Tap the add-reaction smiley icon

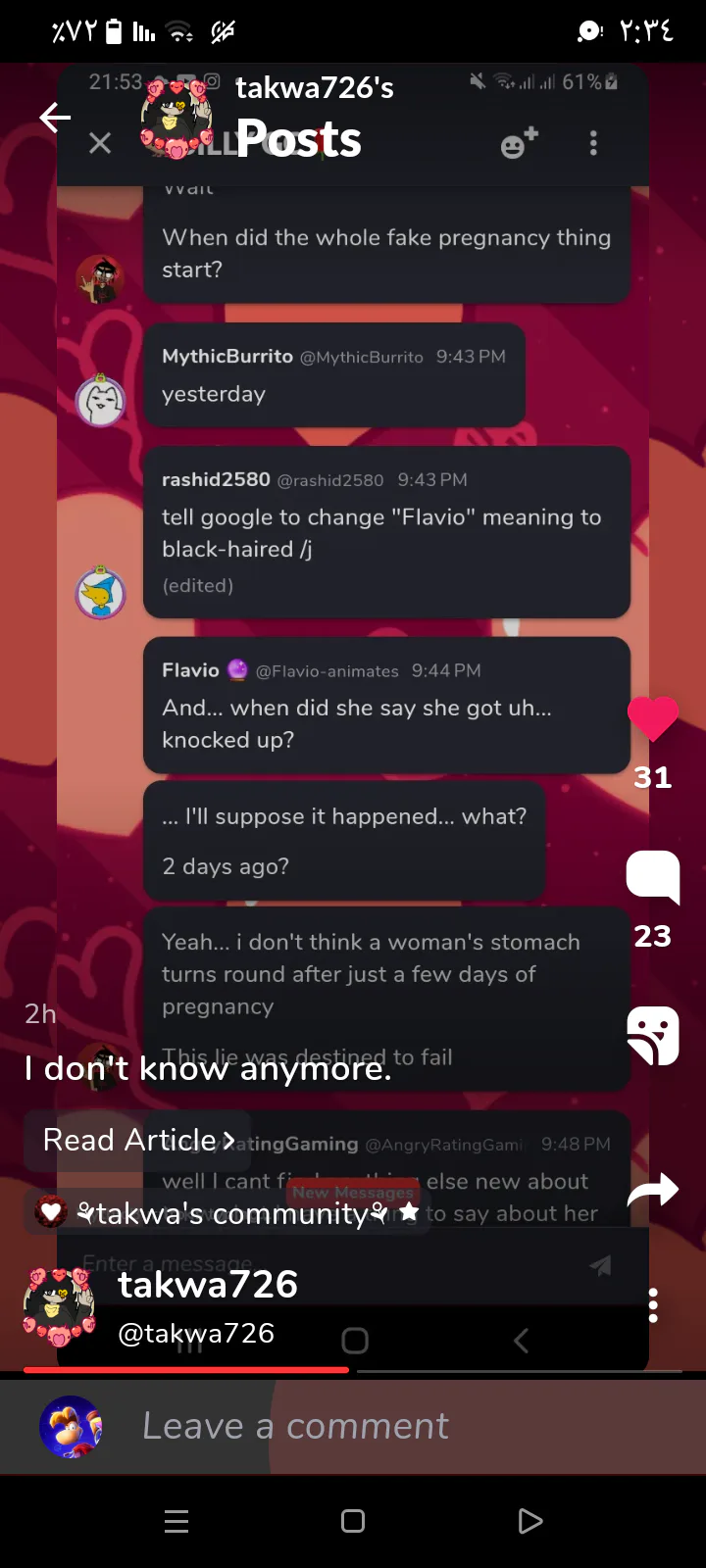(520, 143)
